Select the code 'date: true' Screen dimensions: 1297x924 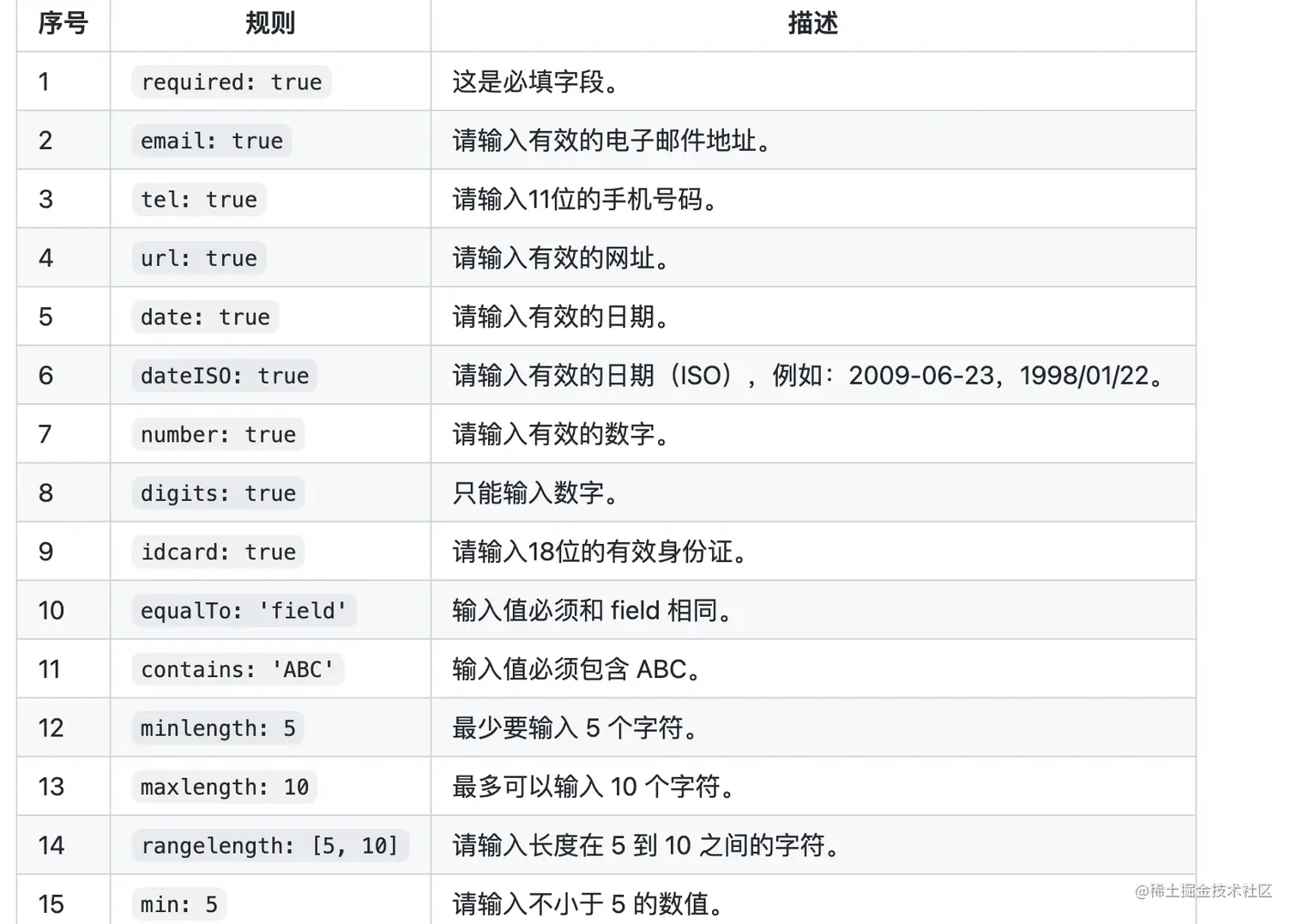point(205,317)
